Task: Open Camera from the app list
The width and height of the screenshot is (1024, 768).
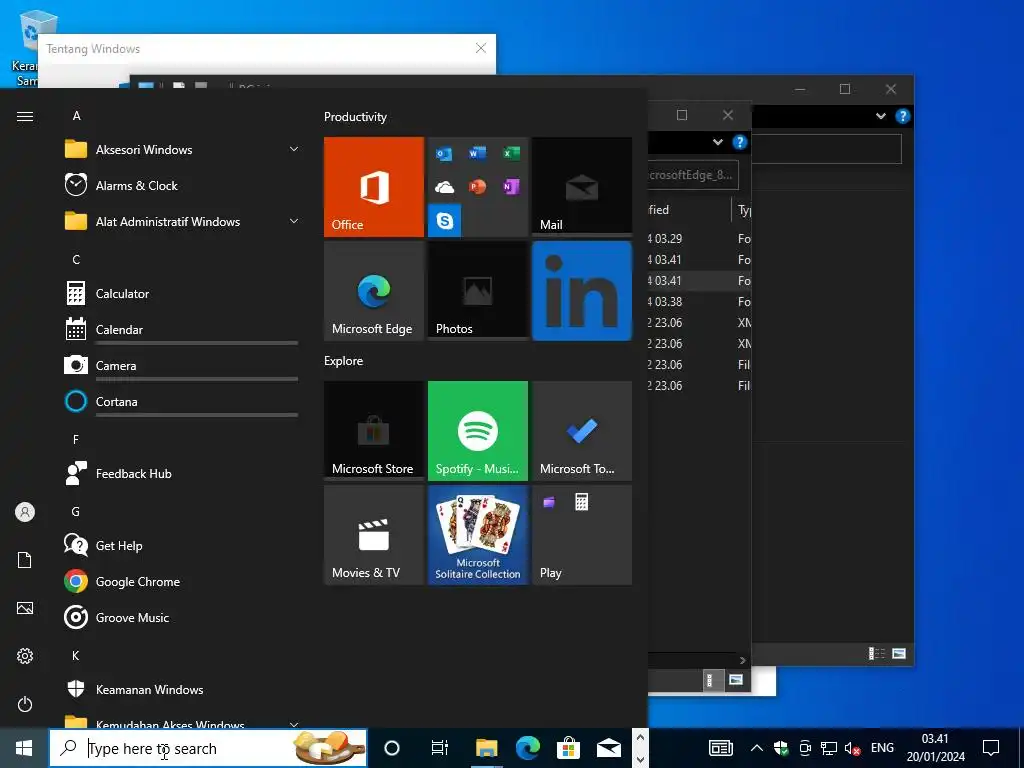Action: coord(182,366)
